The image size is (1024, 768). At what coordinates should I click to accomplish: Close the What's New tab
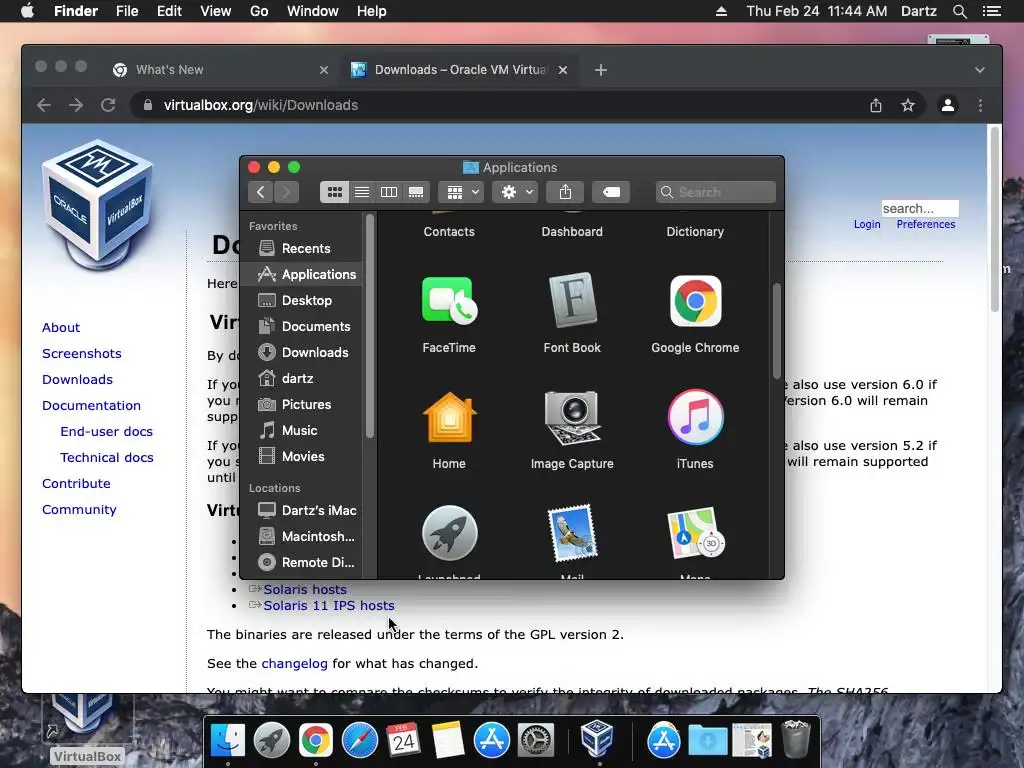[x=323, y=70]
